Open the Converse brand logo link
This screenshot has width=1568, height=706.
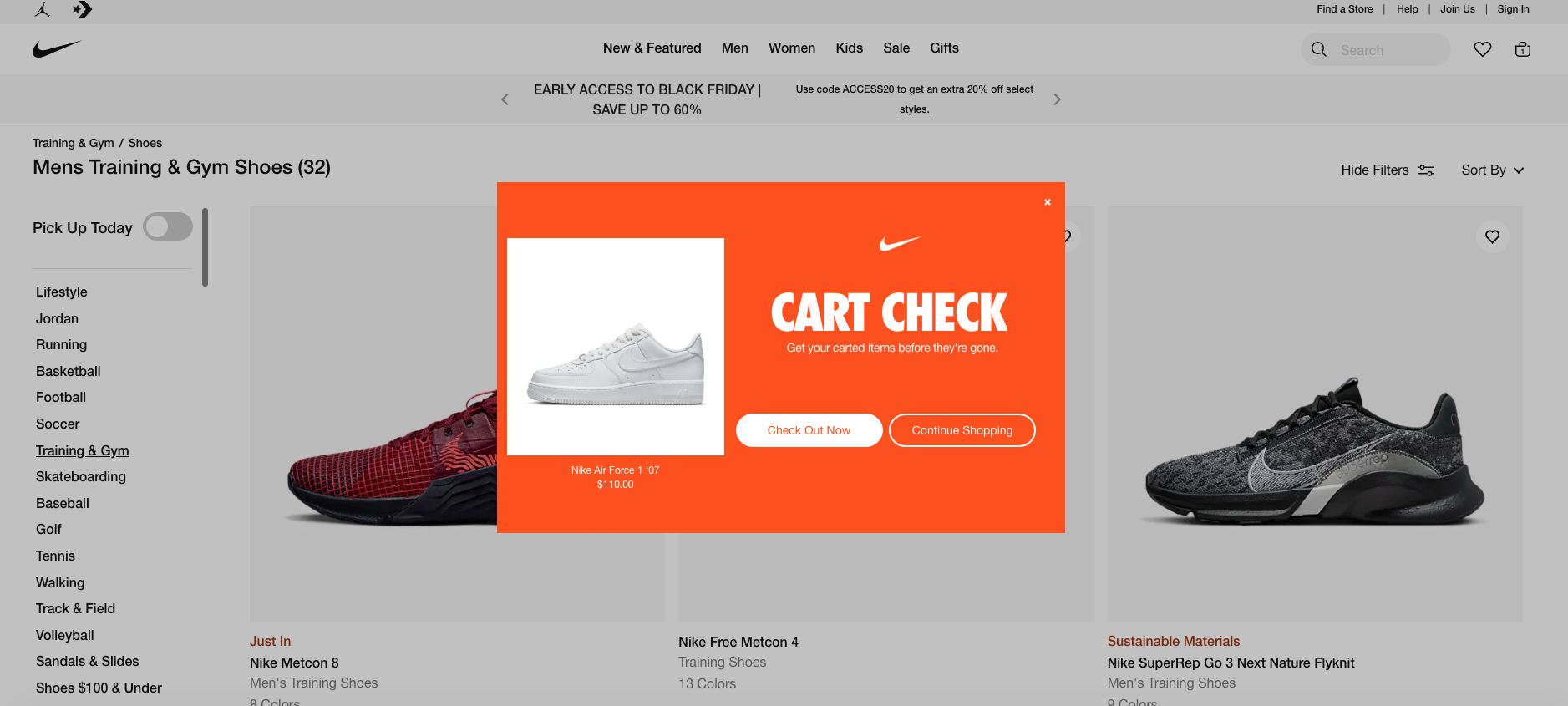pyautogui.click(x=82, y=9)
